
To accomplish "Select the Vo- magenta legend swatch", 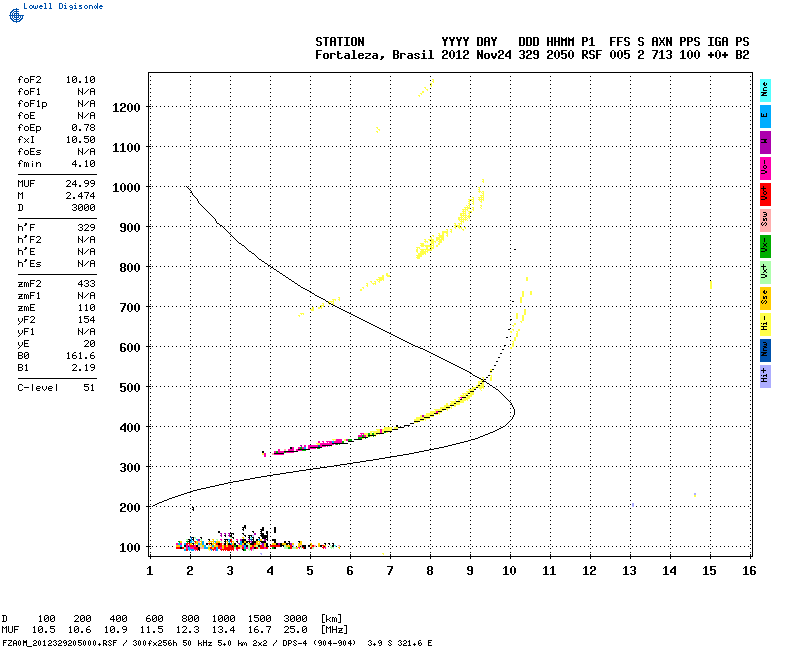I will (x=765, y=168).
